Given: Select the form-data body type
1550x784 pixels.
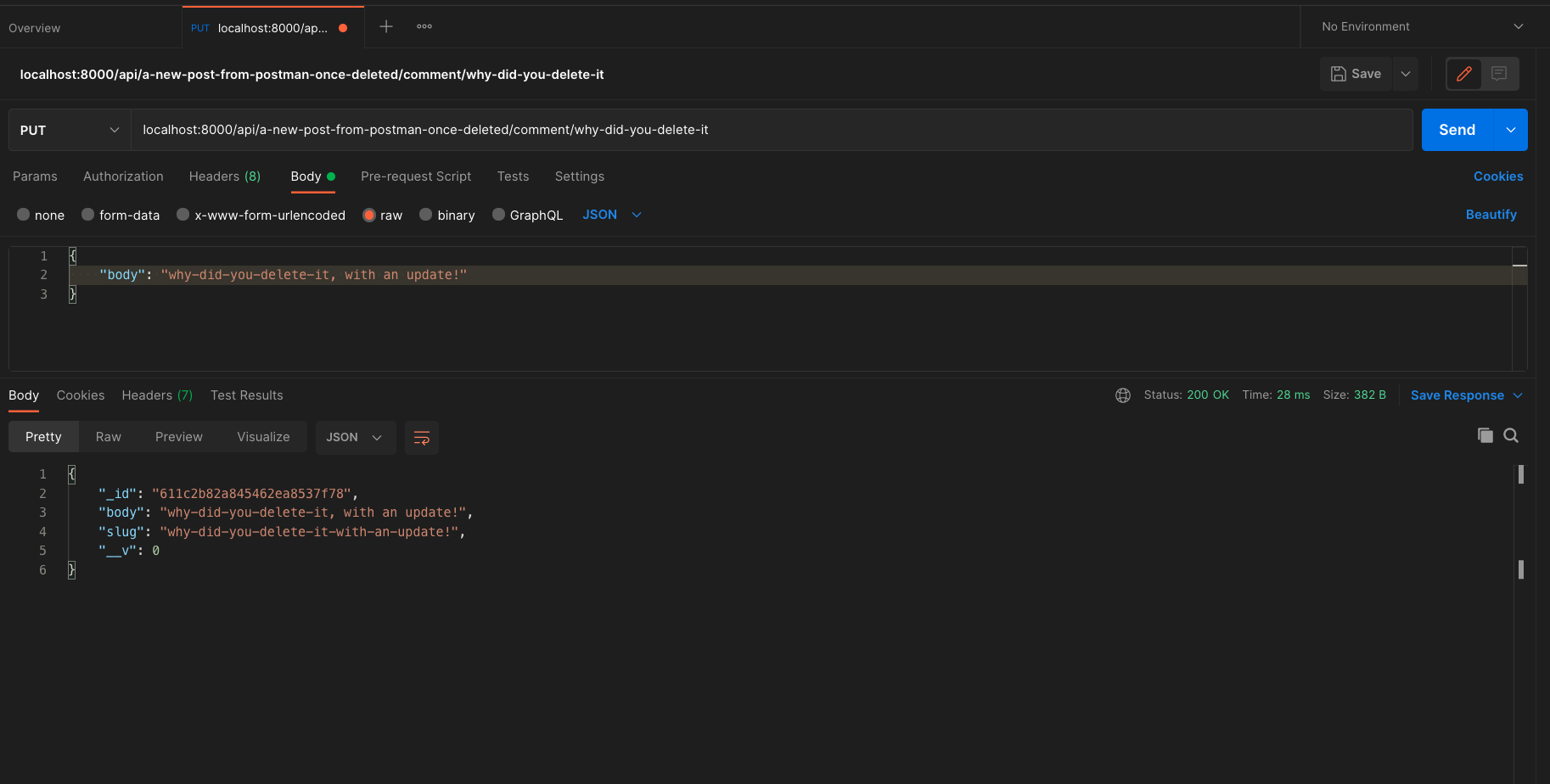Looking at the screenshot, I should [121, 215].
